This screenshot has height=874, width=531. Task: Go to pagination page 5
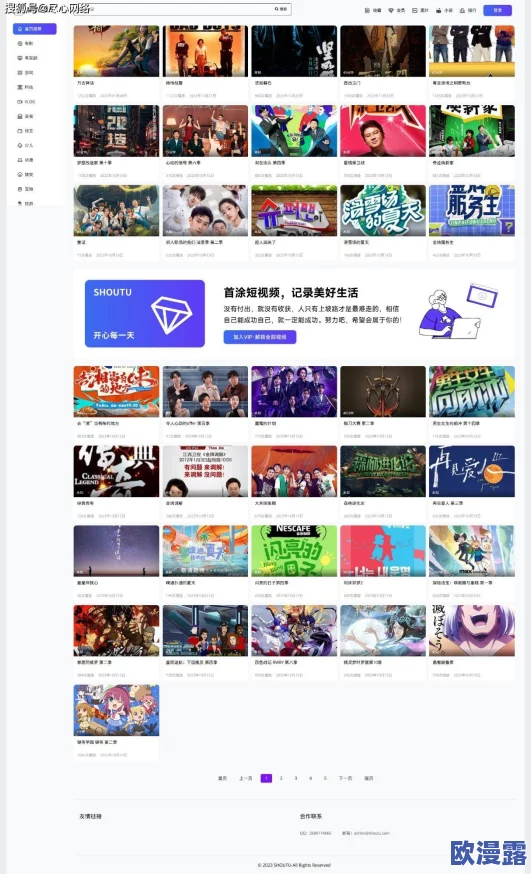tap(325, 778)
